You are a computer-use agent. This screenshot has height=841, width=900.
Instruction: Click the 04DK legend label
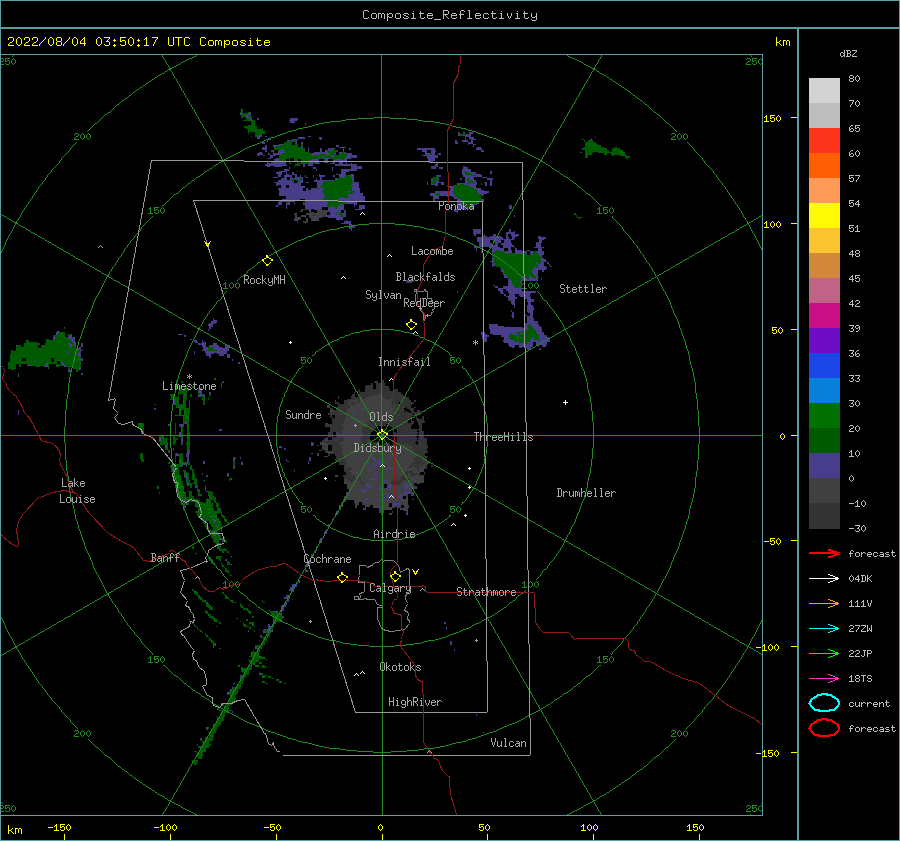pos(860,578)
